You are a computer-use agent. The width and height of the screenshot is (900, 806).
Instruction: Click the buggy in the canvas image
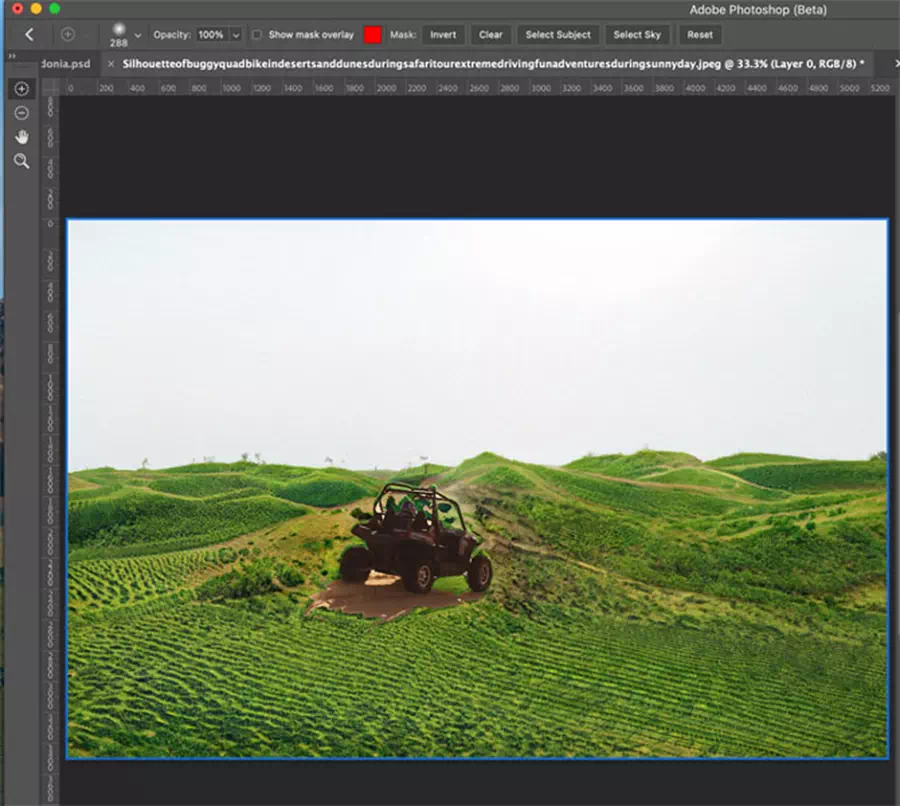click(417, 538)
